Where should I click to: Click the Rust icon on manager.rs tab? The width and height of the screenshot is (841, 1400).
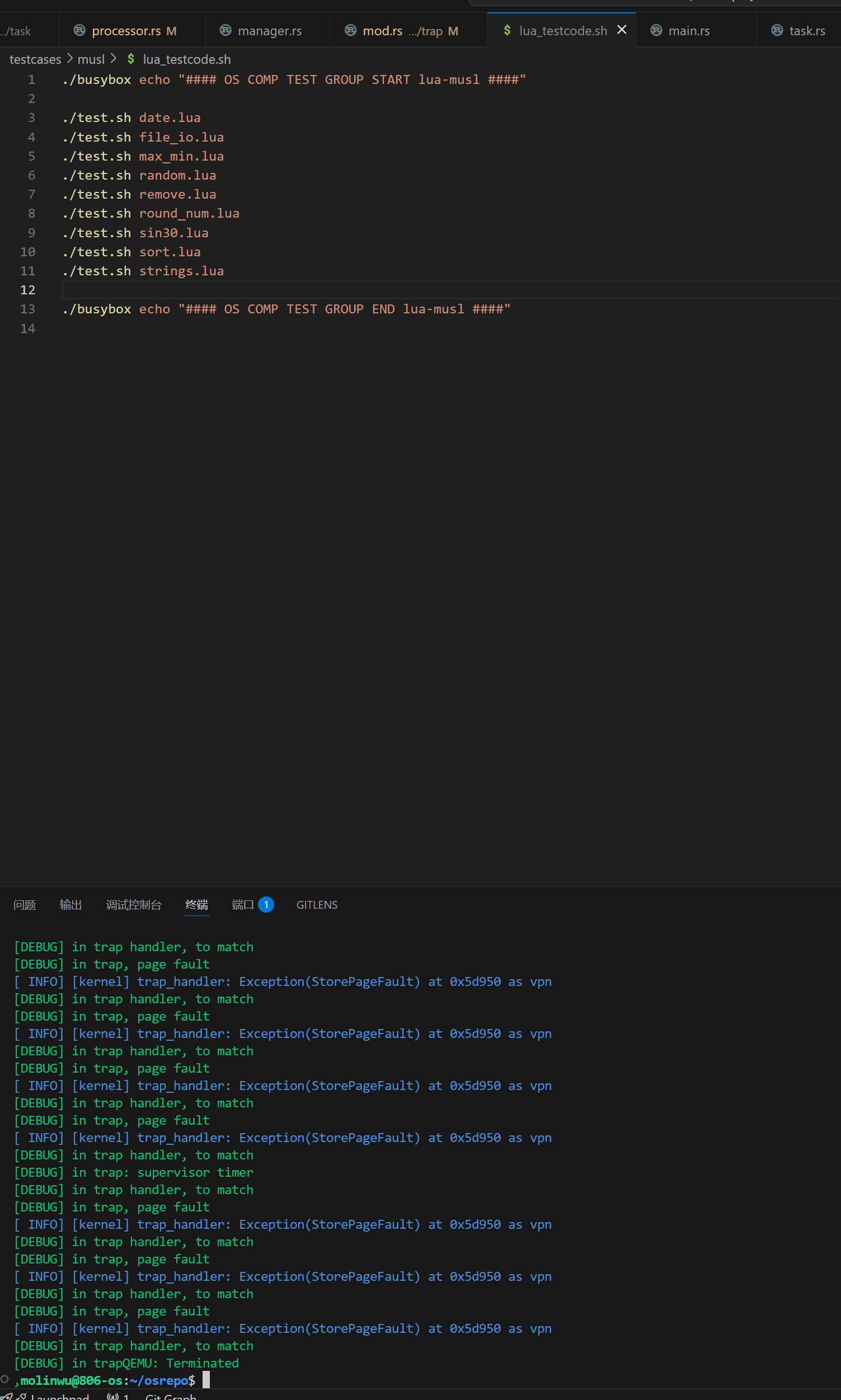point(225,30)
